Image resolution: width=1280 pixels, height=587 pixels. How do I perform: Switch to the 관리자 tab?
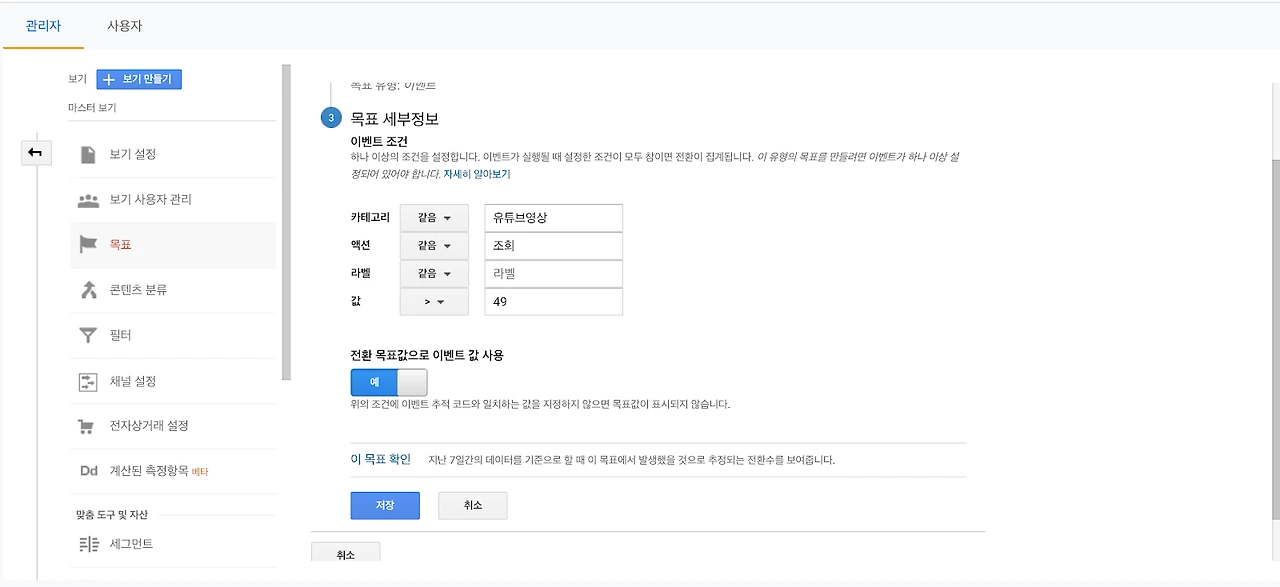(43, 26)
